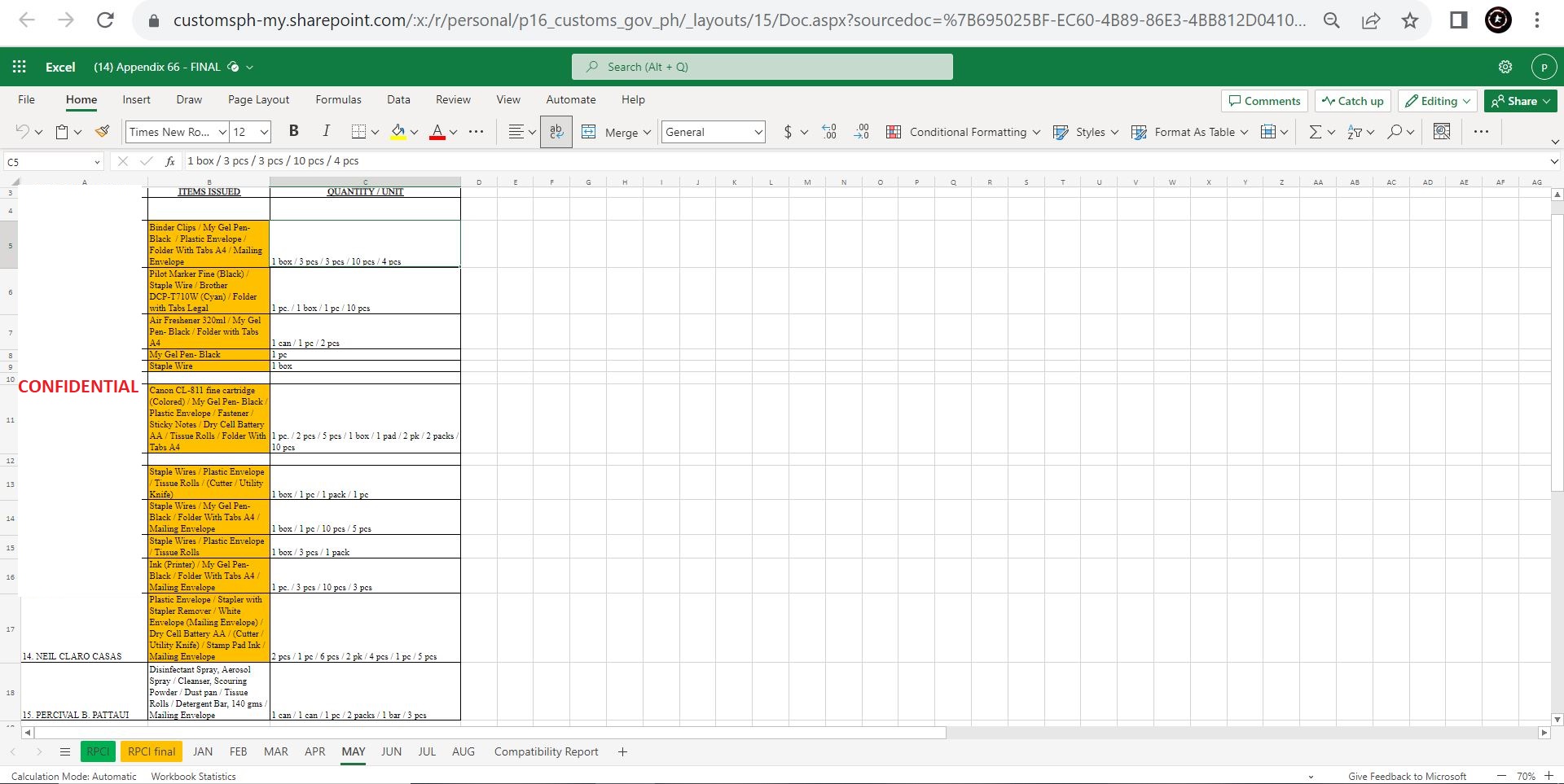Apply yellow fill color swatch
This screenshot has width=1564, height=784.
point(398,132)
